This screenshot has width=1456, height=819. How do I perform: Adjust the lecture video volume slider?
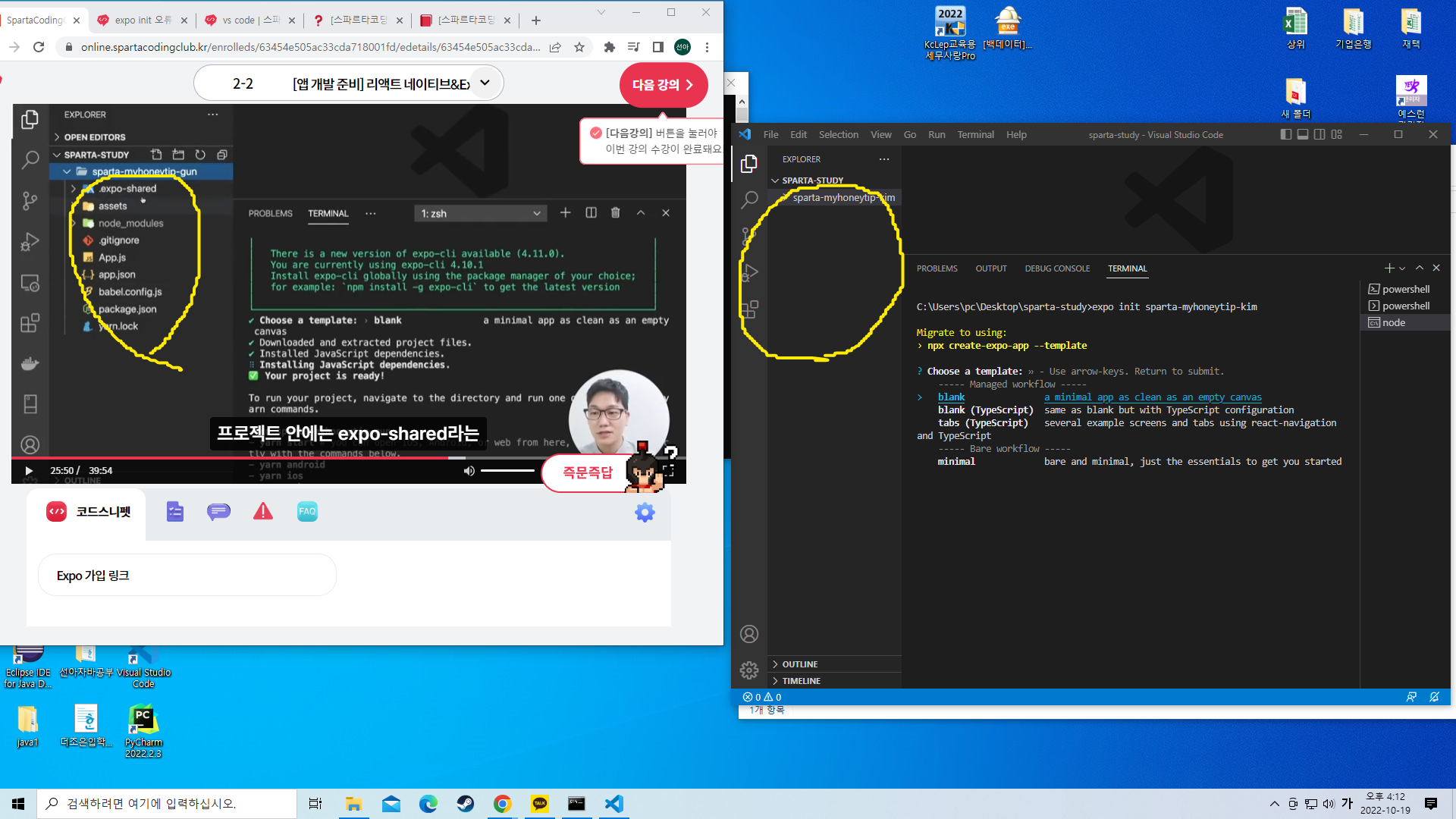[x=508, y=471]
